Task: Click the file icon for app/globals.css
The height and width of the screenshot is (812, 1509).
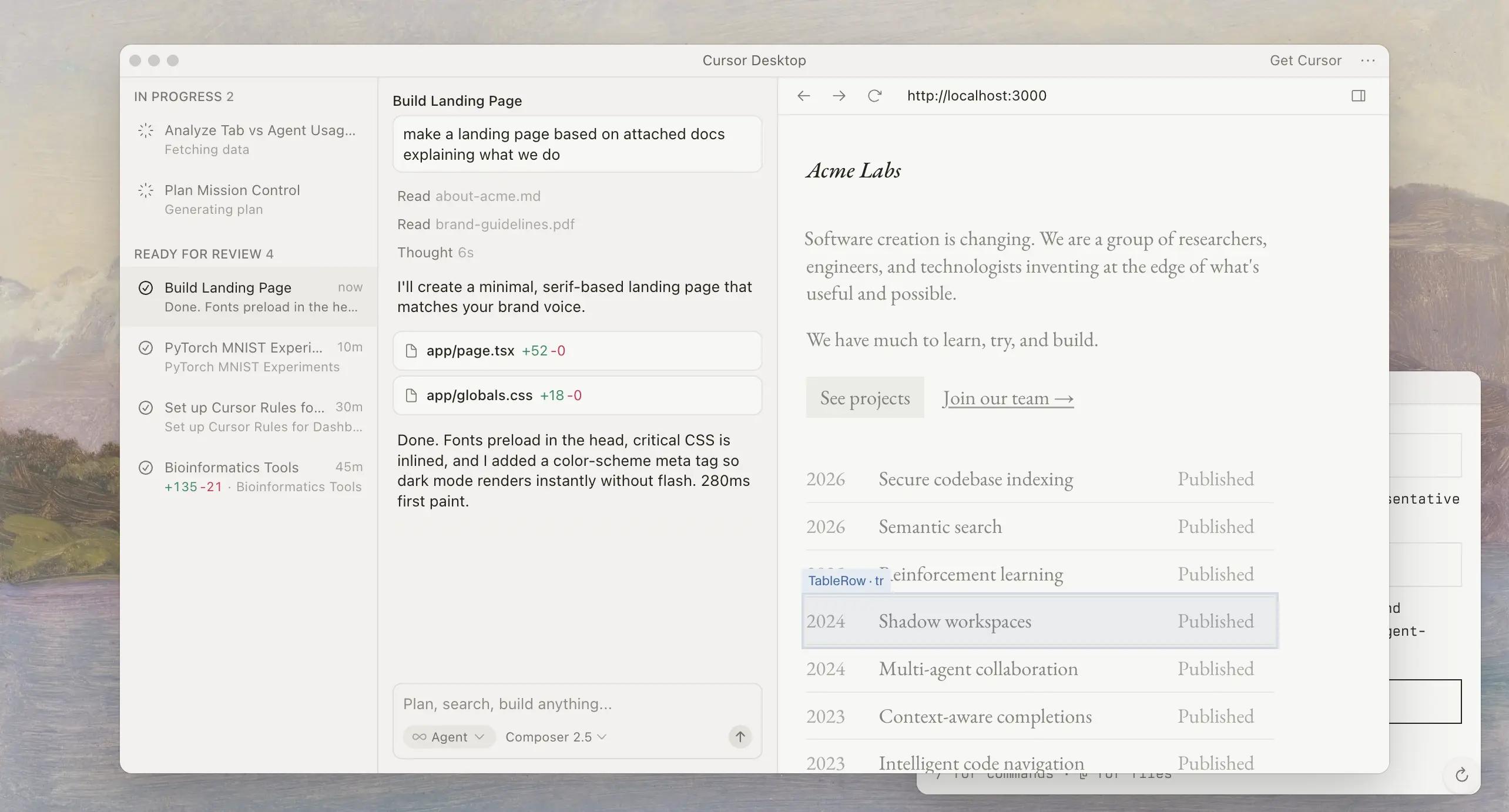Action: [x=411, y=395]
